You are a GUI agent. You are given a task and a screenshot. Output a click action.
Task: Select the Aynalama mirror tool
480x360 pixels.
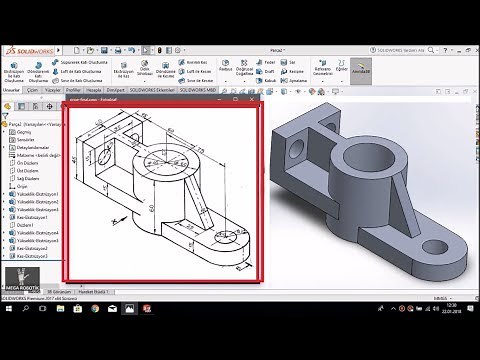tap(294, 81)
